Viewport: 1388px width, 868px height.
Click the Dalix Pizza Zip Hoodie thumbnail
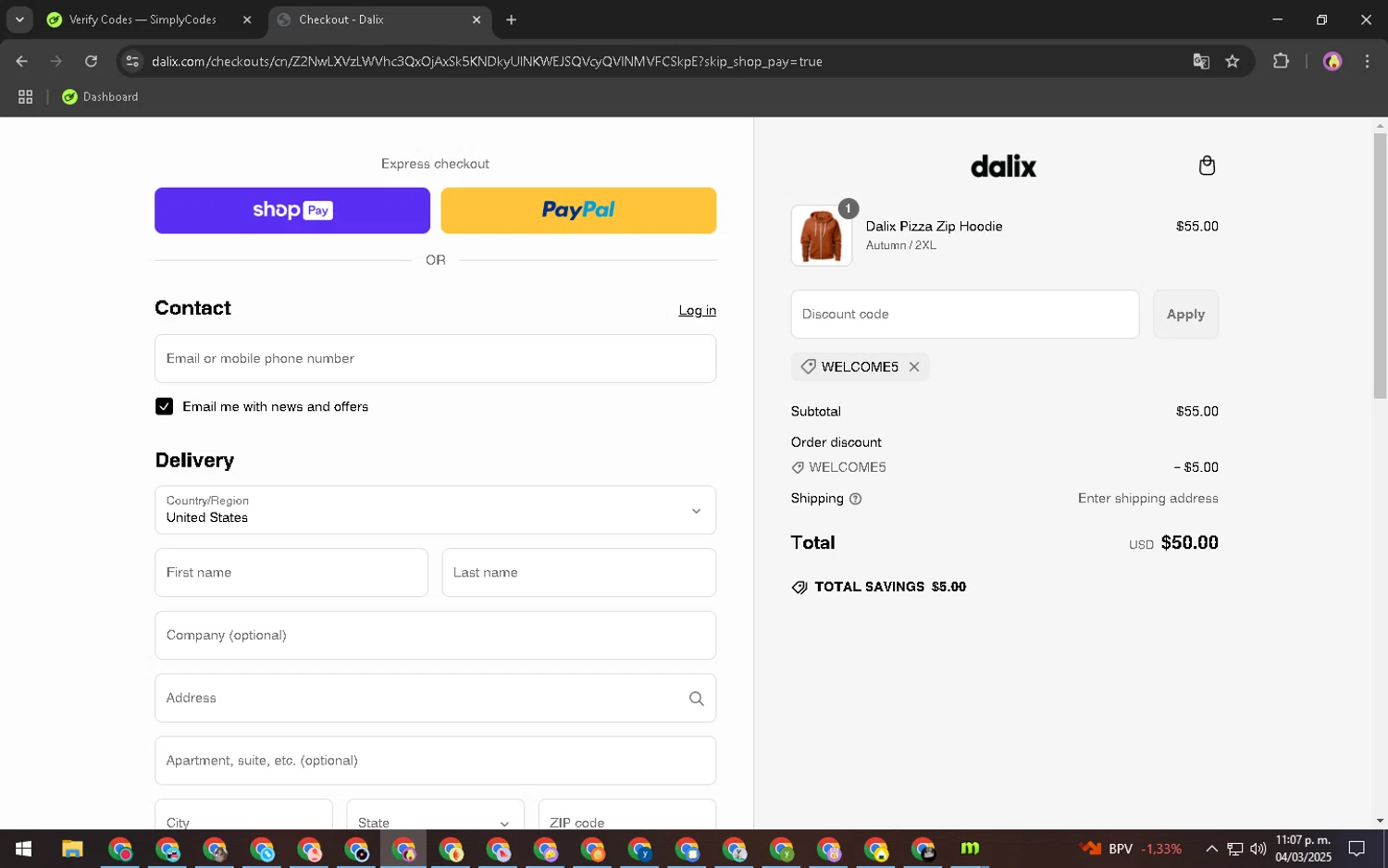pyautogui.click(x=821, y=236)
